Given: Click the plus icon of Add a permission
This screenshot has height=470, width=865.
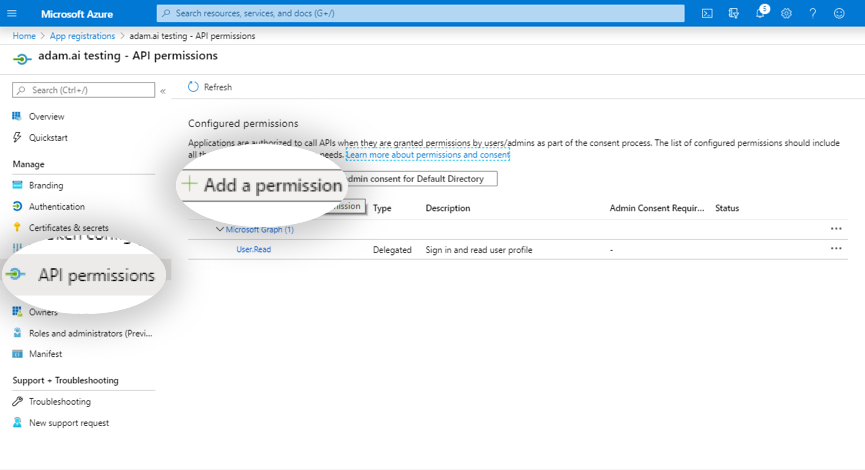Looking at the screenshot, I should (189, 184).
